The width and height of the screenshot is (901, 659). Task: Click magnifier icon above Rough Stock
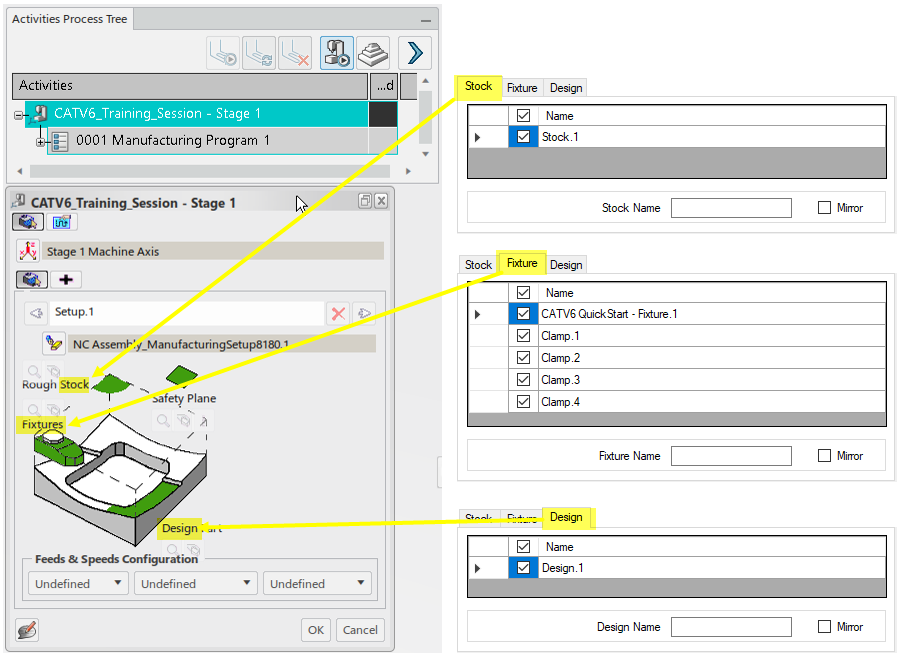click(x=34, y=371)
